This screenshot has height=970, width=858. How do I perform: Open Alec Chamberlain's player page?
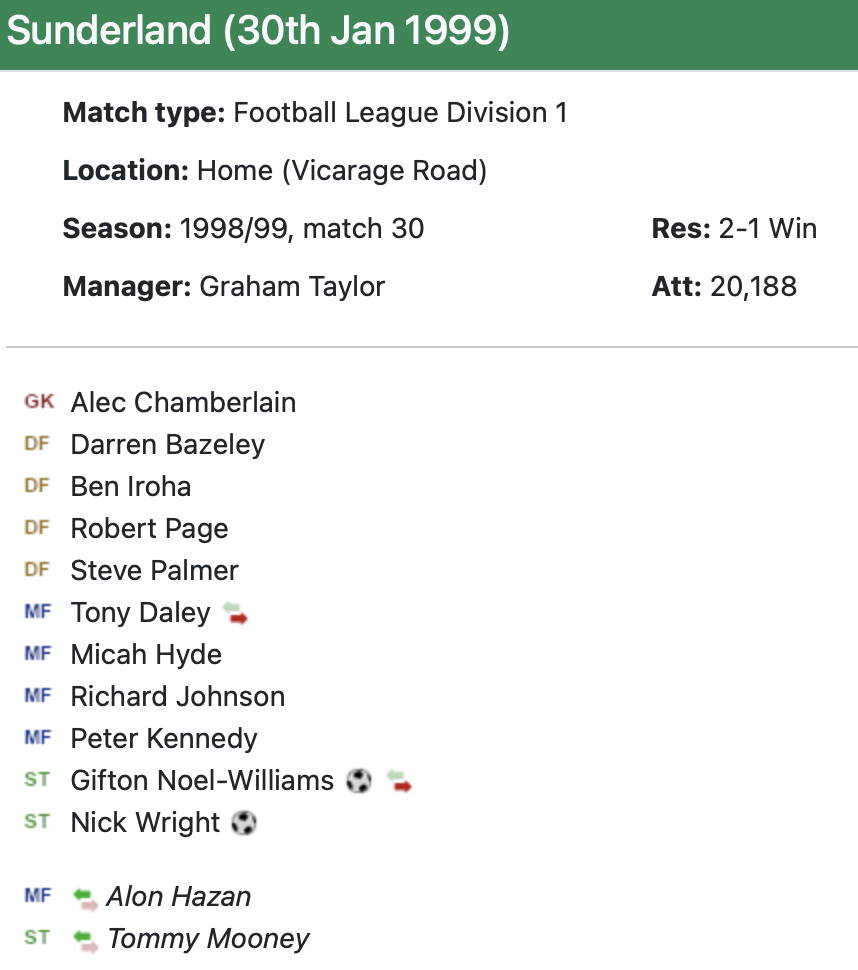click(x=183, y=403)
